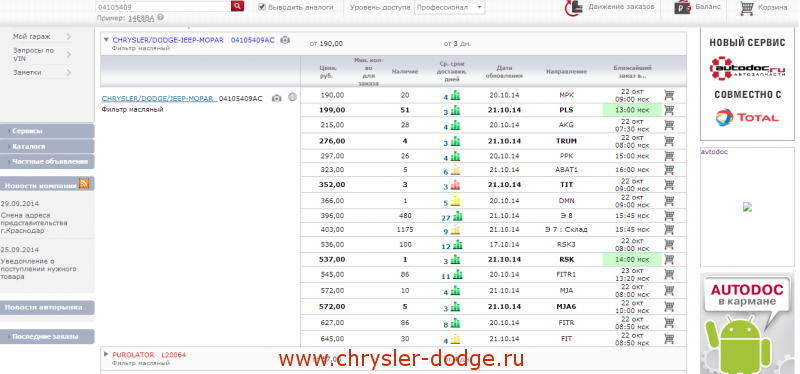Image resolution: width=800 pixels, height=374 pixels.
Task: Open 'Движение заказов' icon
Action: coord(574,8)
